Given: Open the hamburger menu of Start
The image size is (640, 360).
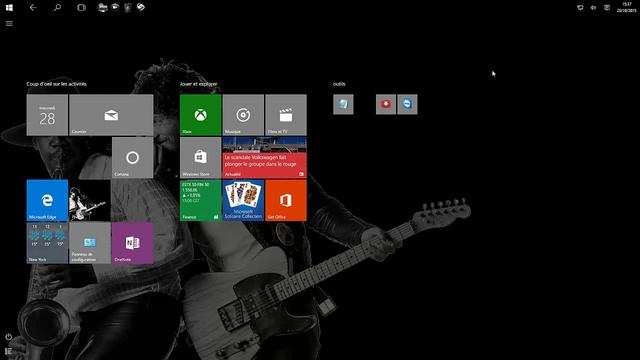Looking at the screenshot, I should (9, 24).
